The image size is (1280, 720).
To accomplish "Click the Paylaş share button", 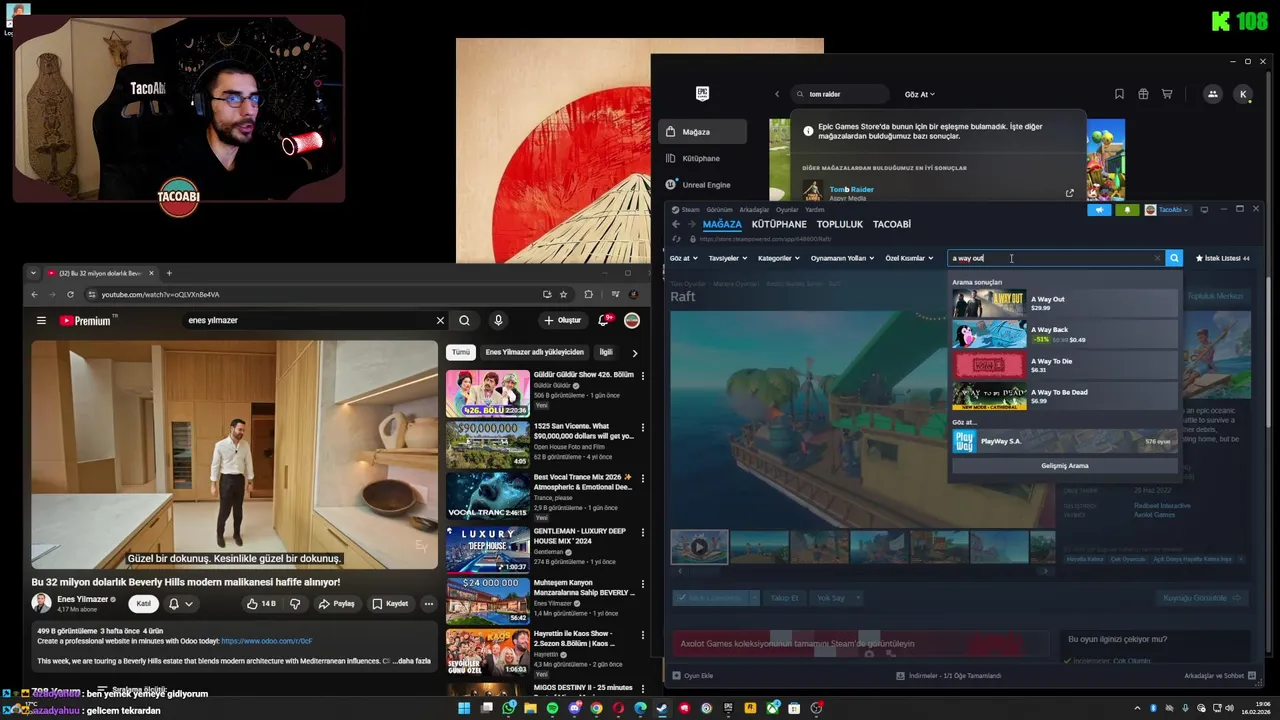I will tap(337, 604).
